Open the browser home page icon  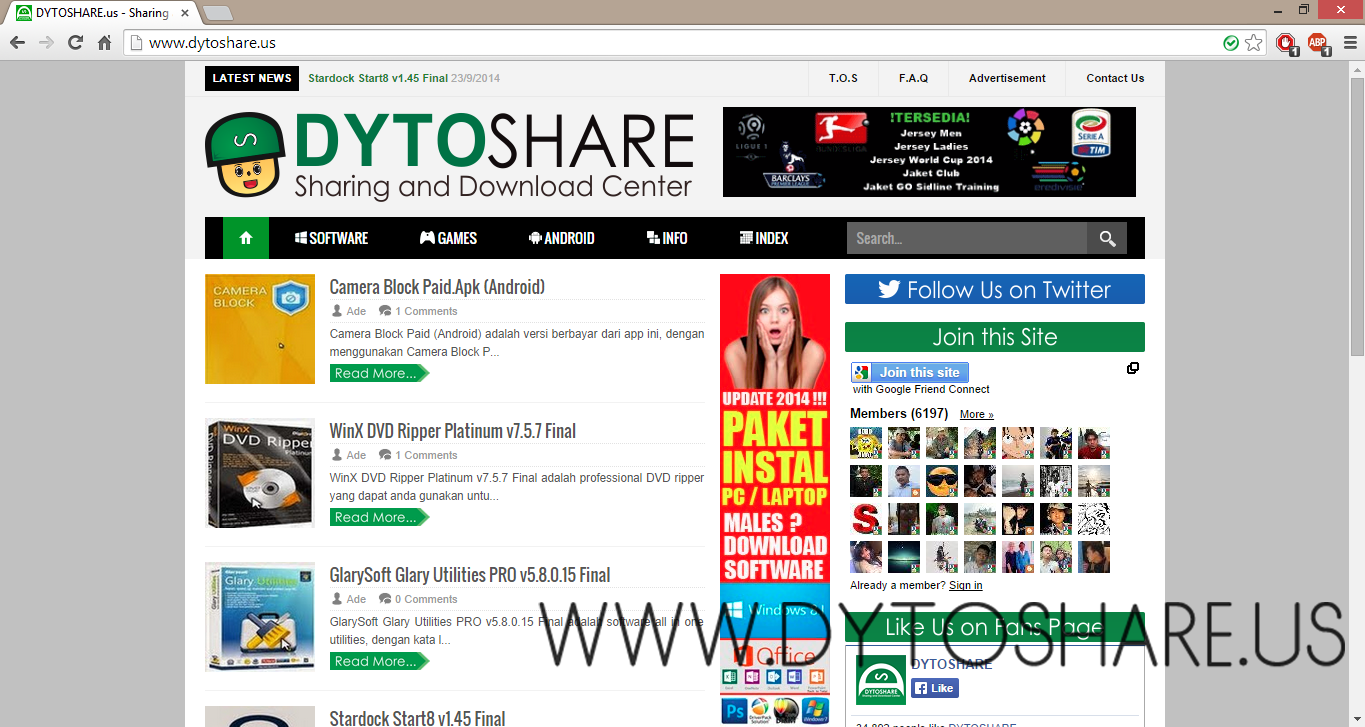[104, 43]
